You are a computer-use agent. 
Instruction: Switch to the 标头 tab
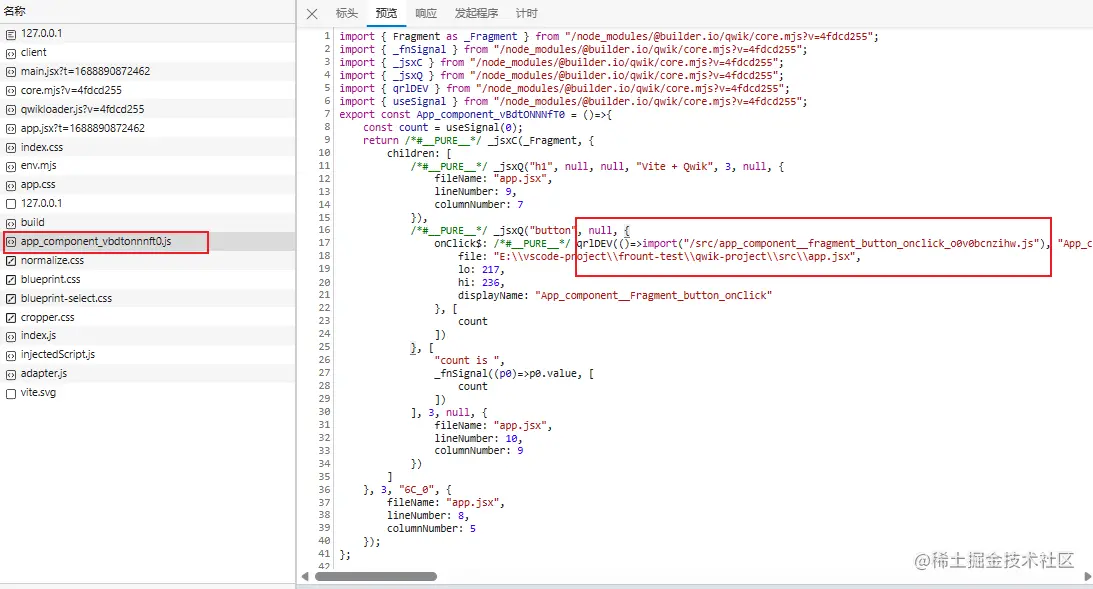(346, 13)
